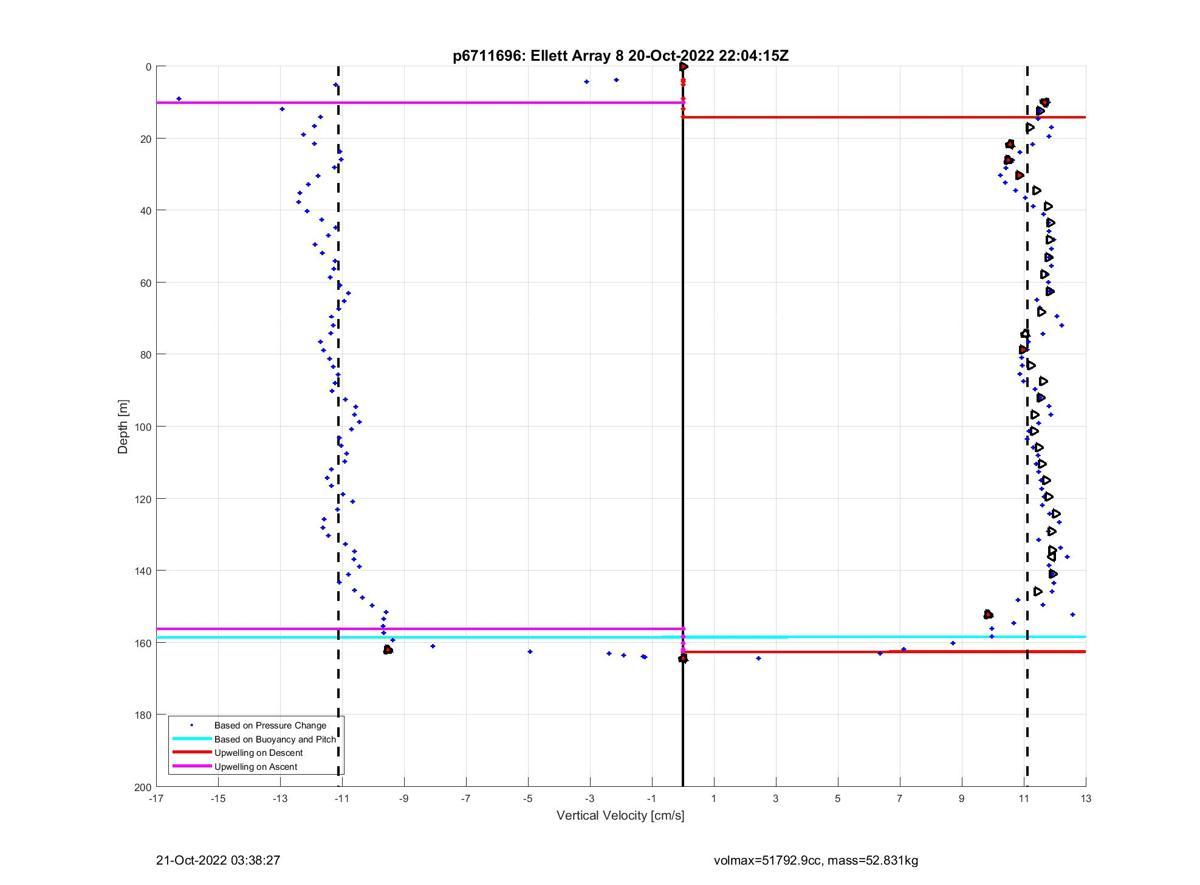Click the x-axis tick label '-15'
The width and height of the screenshot is (1200, 885).
click(218, 799)
